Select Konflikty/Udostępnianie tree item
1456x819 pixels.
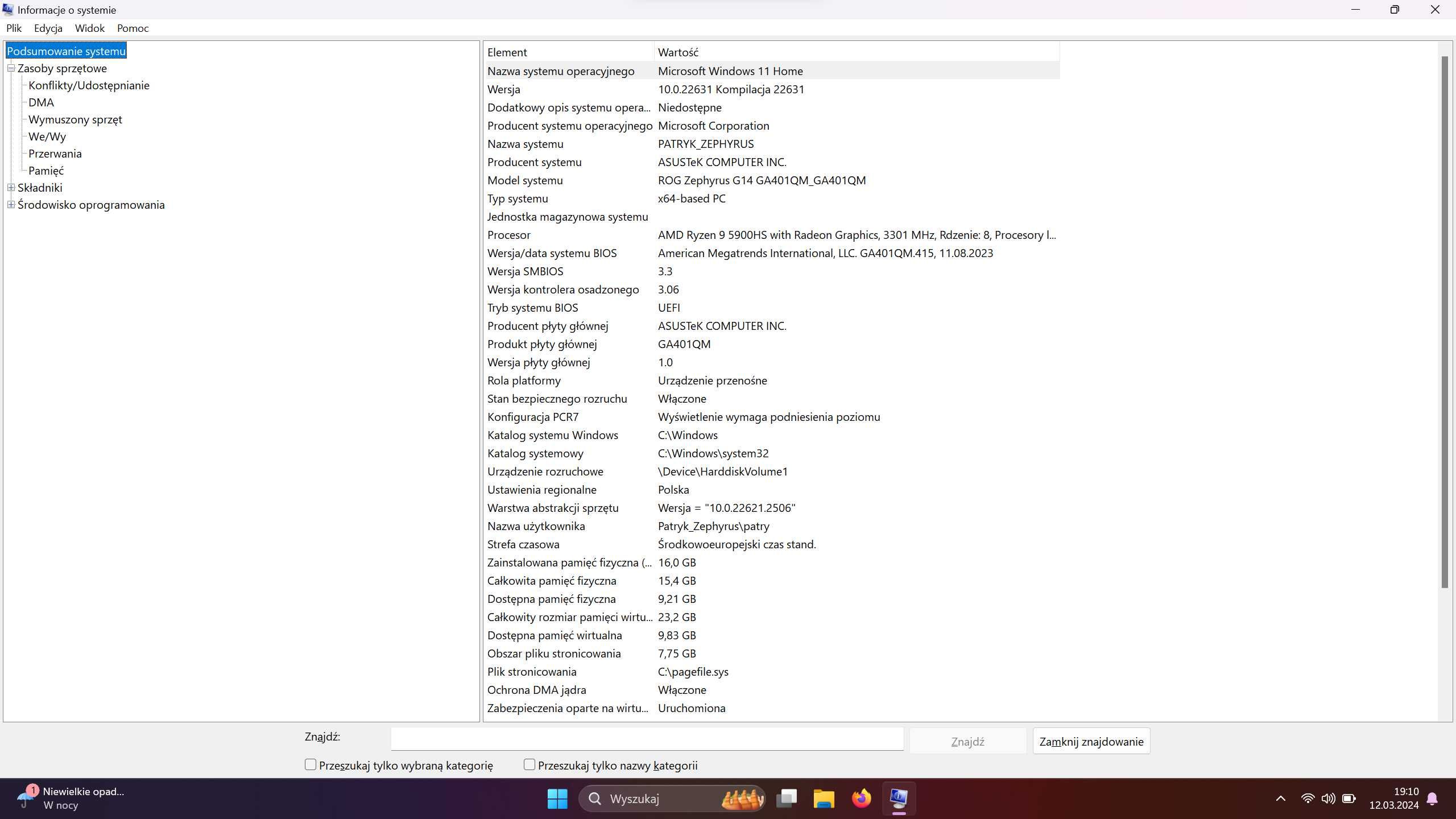pos(89,85)
